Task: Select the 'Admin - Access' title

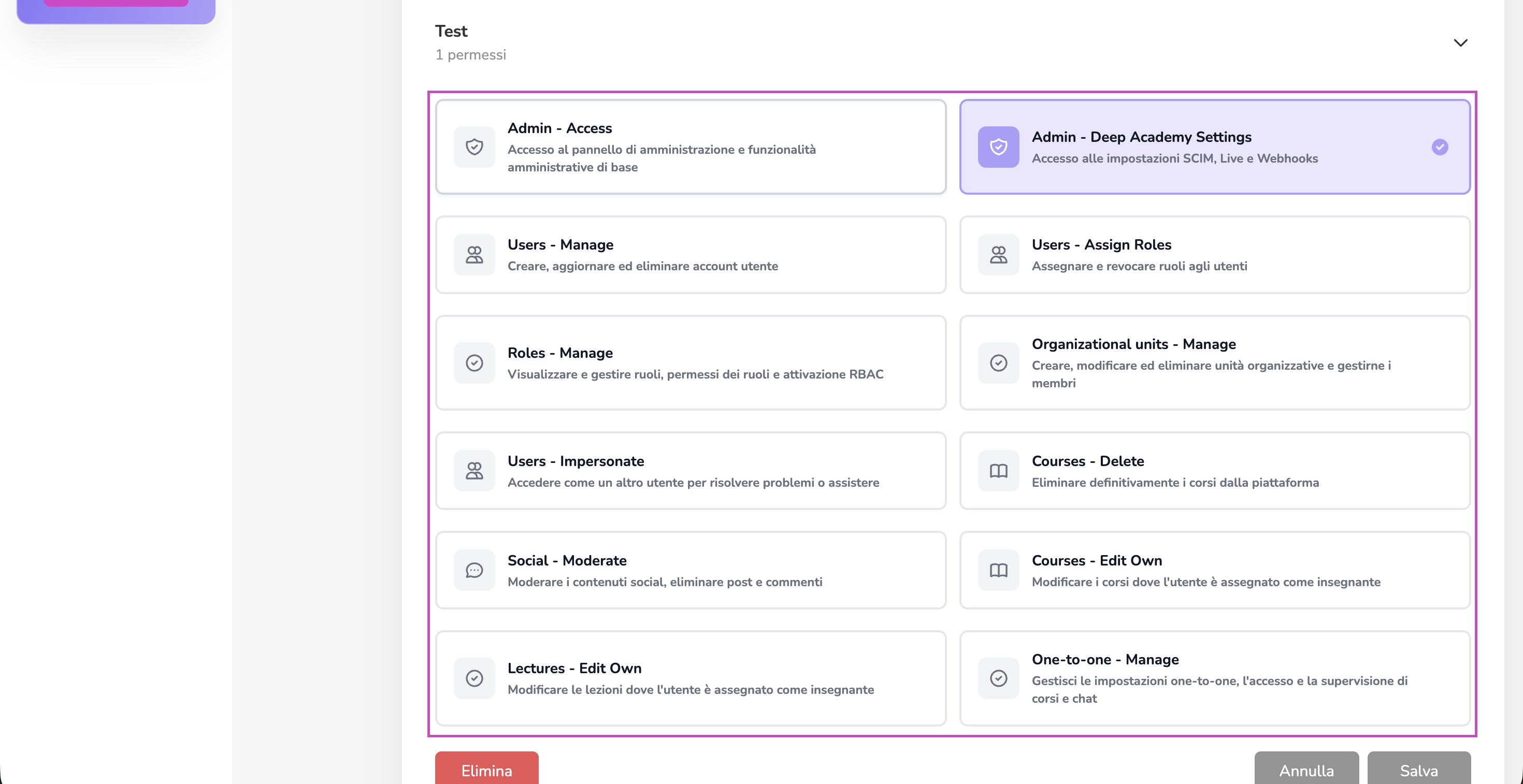Action: [559, 128]
